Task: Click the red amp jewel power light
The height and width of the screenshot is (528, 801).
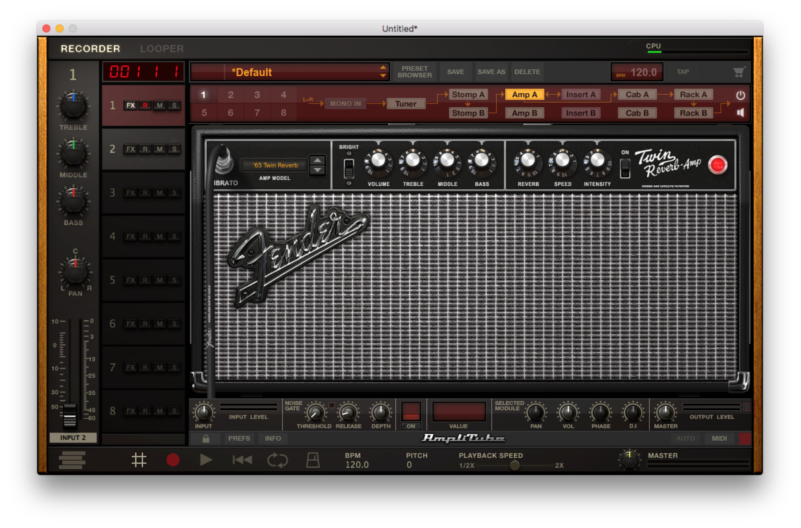Action: coord(718,165)
